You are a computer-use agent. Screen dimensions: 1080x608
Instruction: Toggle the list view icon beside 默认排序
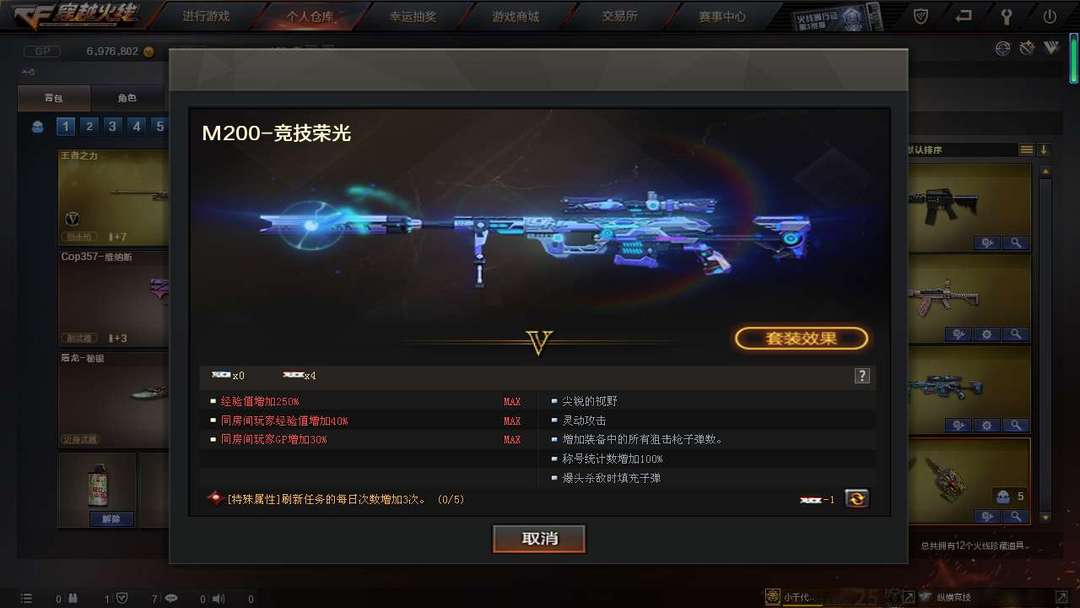1026,149
